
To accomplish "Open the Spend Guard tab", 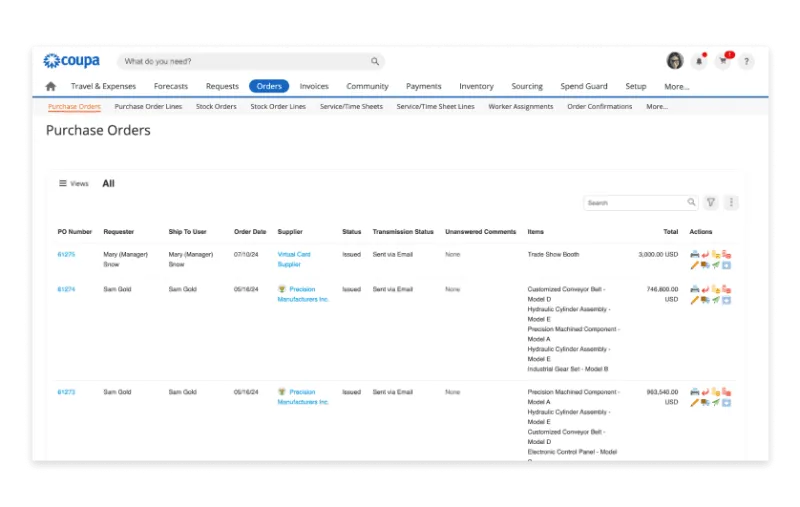I will (x=584, y=86).
